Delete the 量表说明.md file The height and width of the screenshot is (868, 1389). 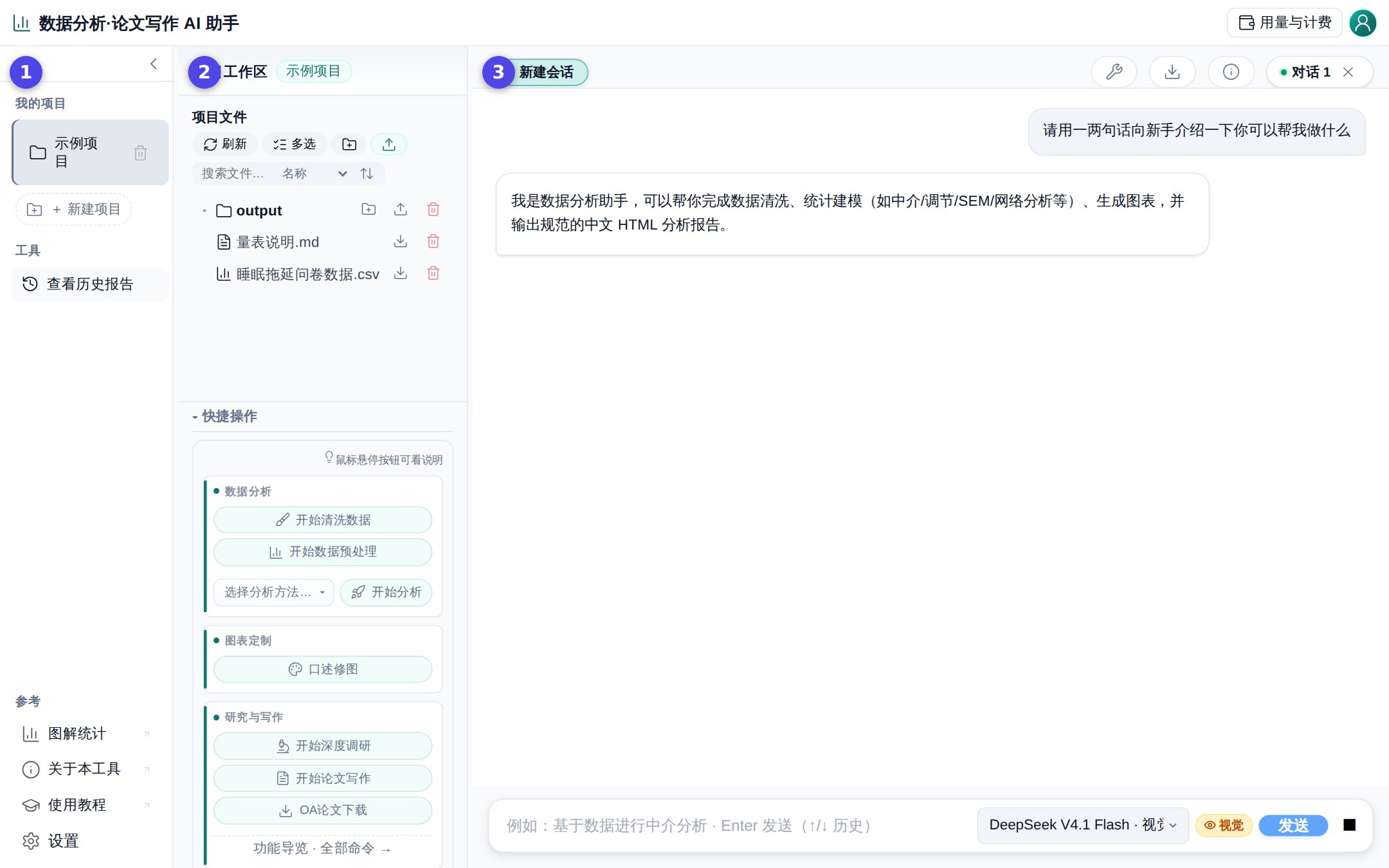(x=433, y=242)
